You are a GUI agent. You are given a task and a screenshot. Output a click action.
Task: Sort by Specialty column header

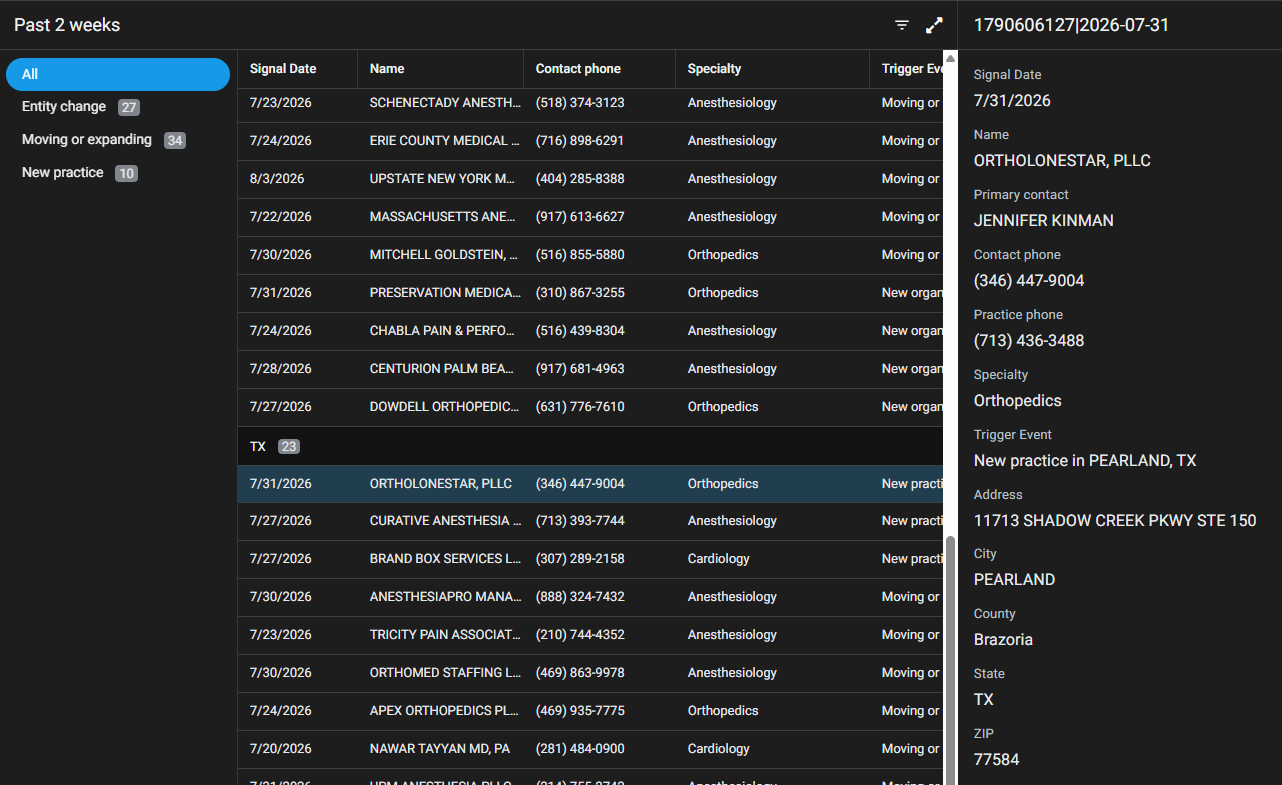coord(772,69)
